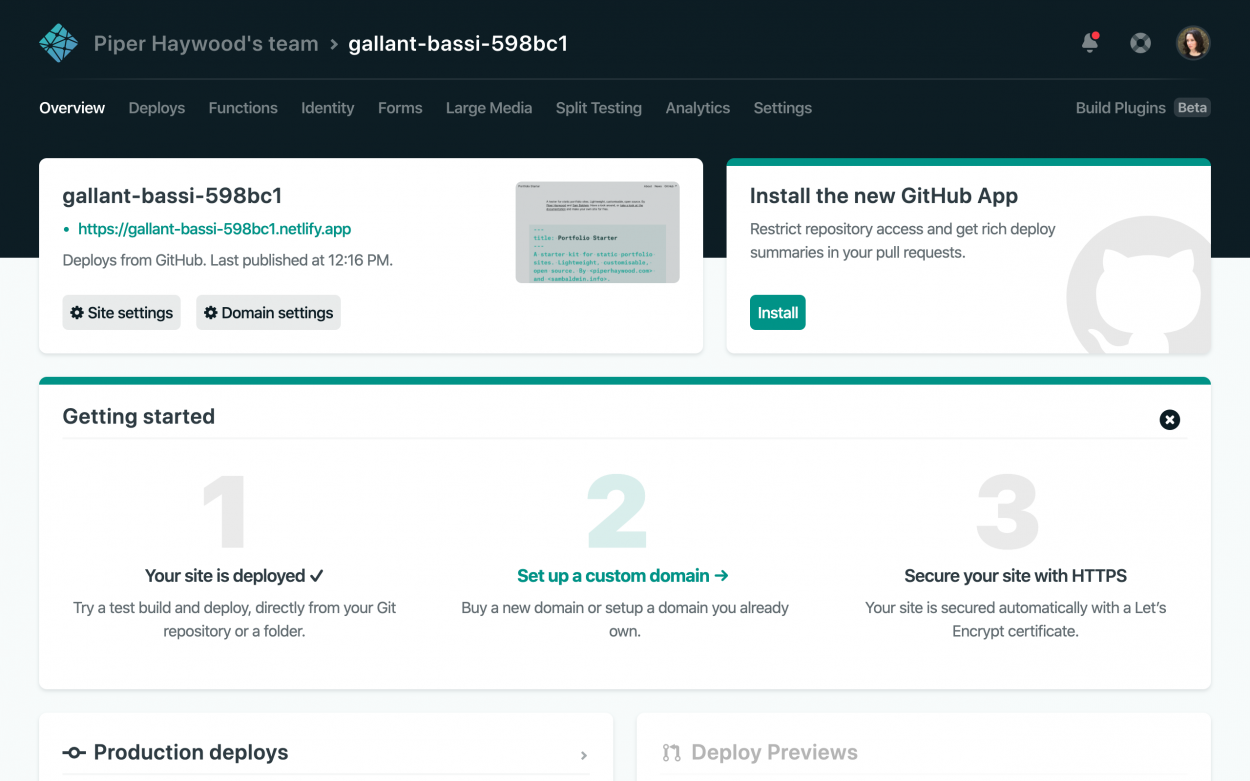Open the user avatar menu

[x=1193, y=43]
